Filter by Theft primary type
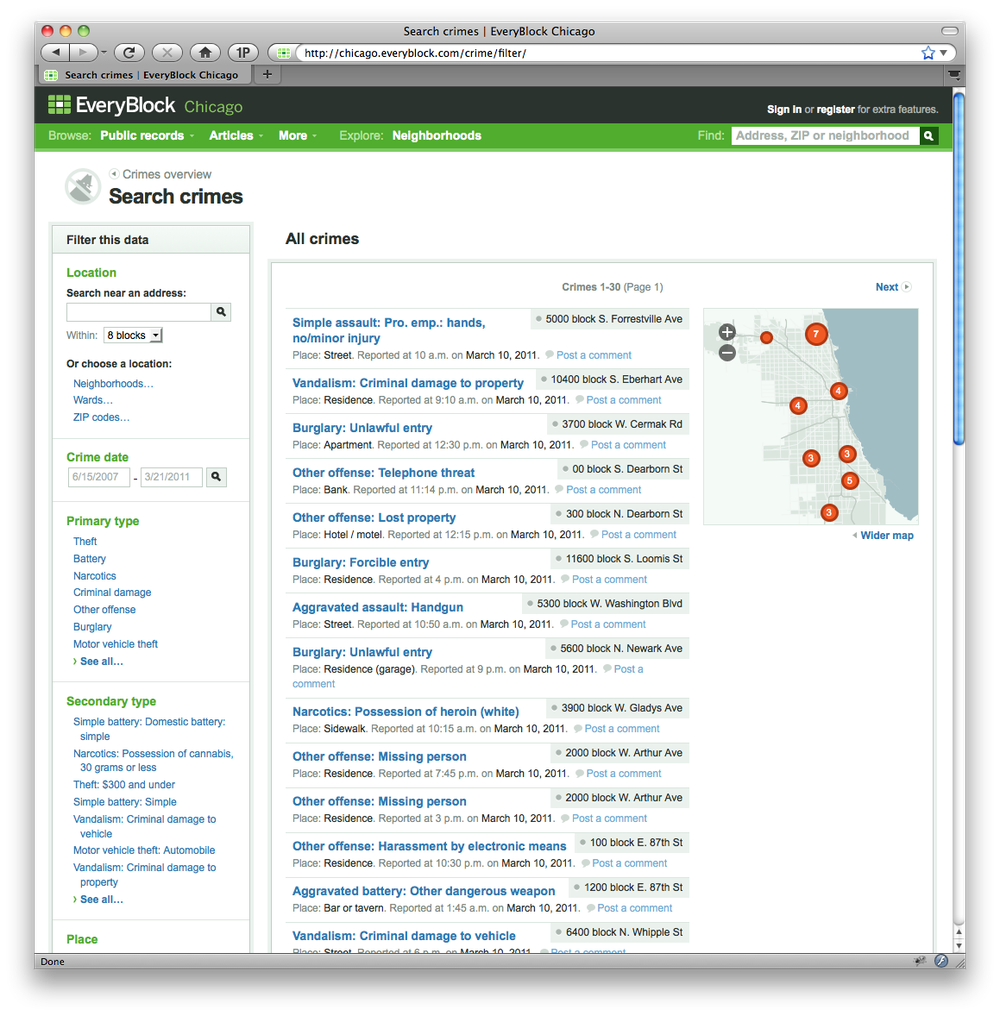This screenshot has width=1000, height=1016. tap(85, 541)
